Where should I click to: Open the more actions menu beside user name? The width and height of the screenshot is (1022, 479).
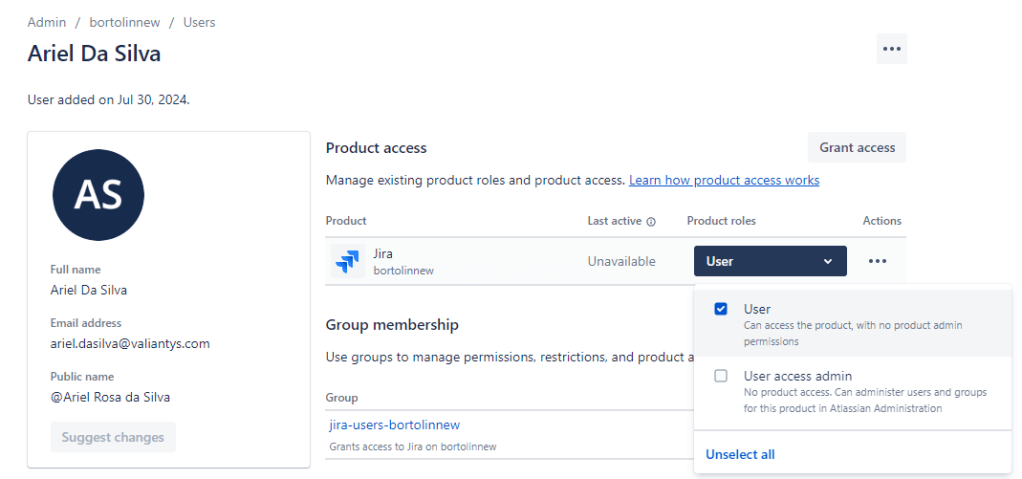tap(891, 49)
